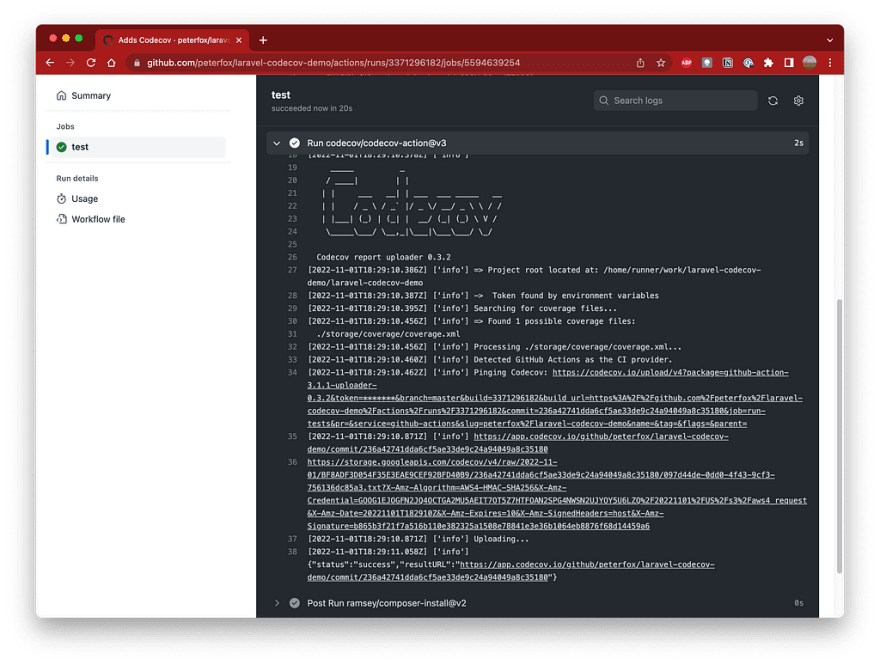Viewport: 880px width, 665px height.
Task: Open the codecov.io upload URL on line 34
Action: pos(554,398)
